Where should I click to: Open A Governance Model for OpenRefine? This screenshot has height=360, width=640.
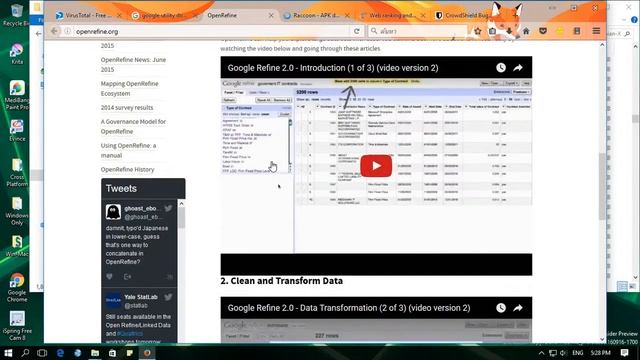click(133, 127)
